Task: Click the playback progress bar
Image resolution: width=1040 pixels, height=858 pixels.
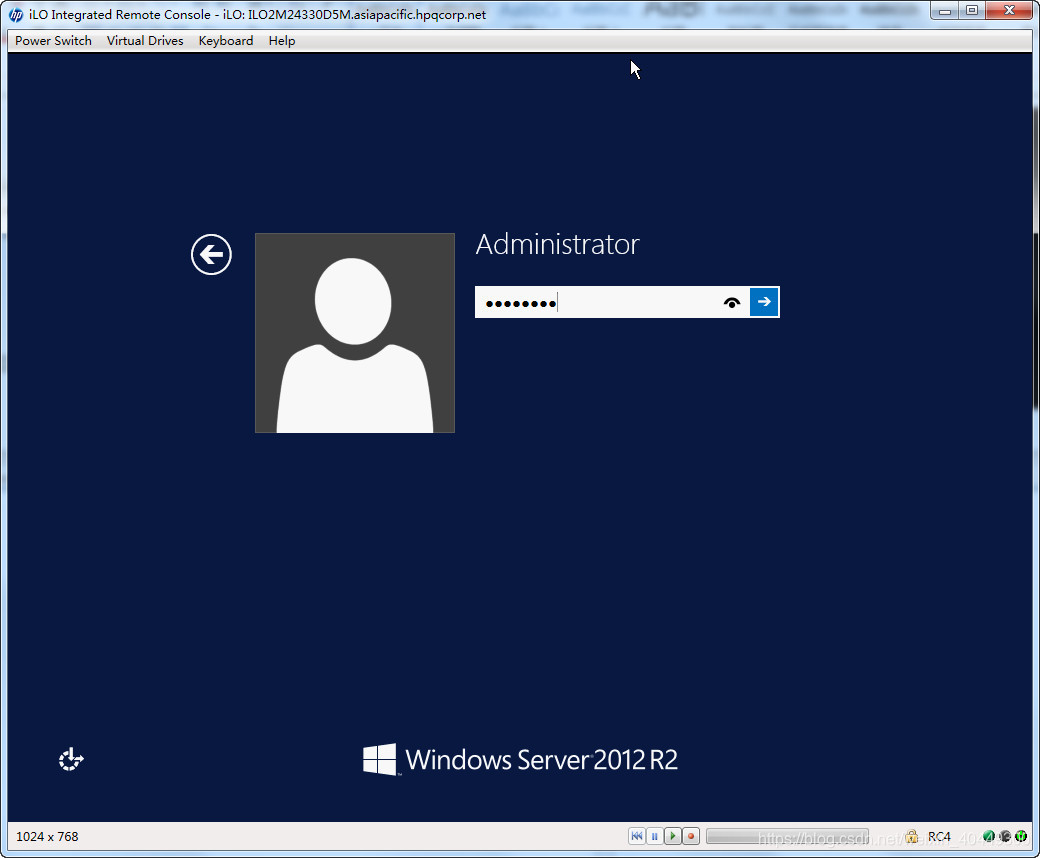Action: tap(787, 836)
